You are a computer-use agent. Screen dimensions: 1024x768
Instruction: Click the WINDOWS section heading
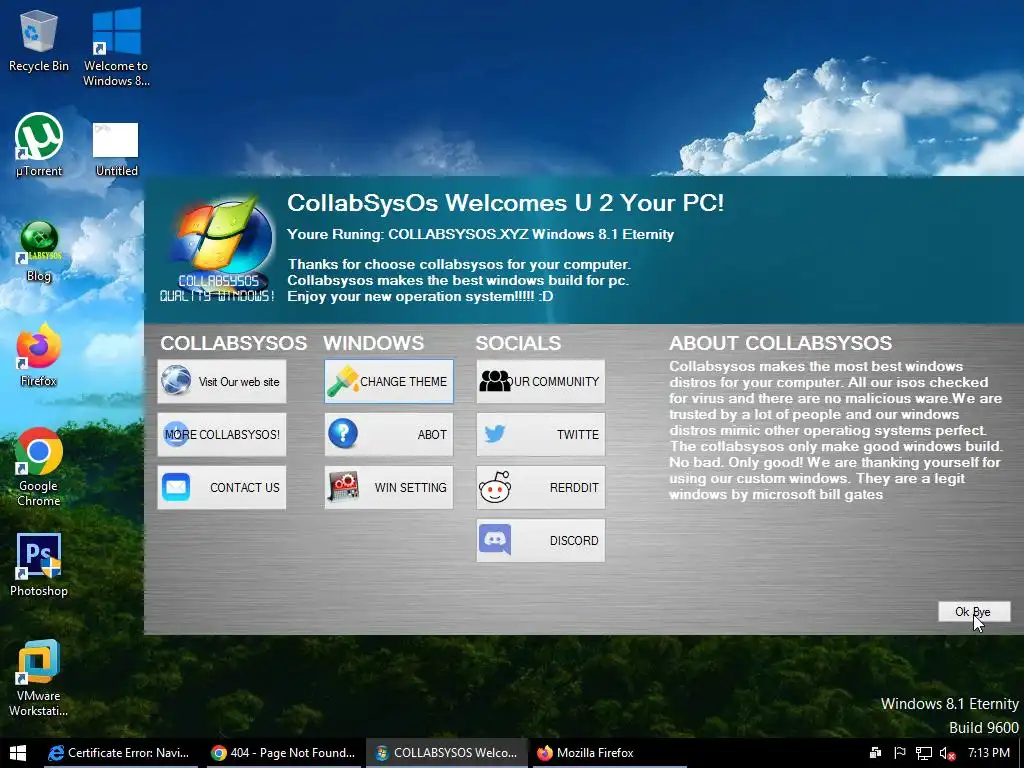pyautogui.click(x=374, y=343)
